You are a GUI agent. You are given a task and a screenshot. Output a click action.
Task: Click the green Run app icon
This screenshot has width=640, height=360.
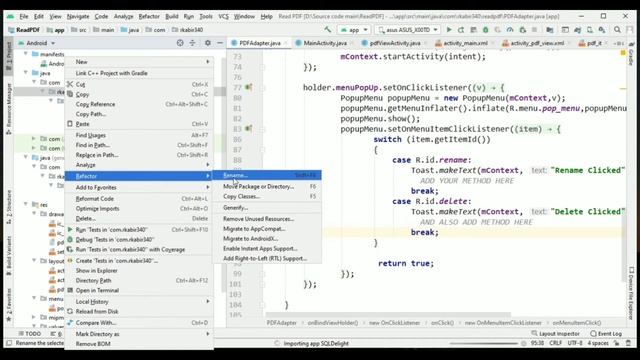tap(449, 30)
